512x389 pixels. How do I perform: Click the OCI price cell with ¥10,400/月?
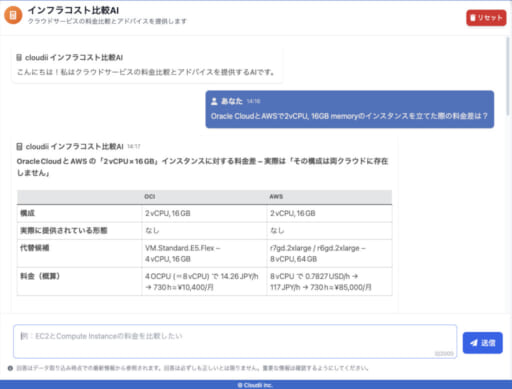204,282
